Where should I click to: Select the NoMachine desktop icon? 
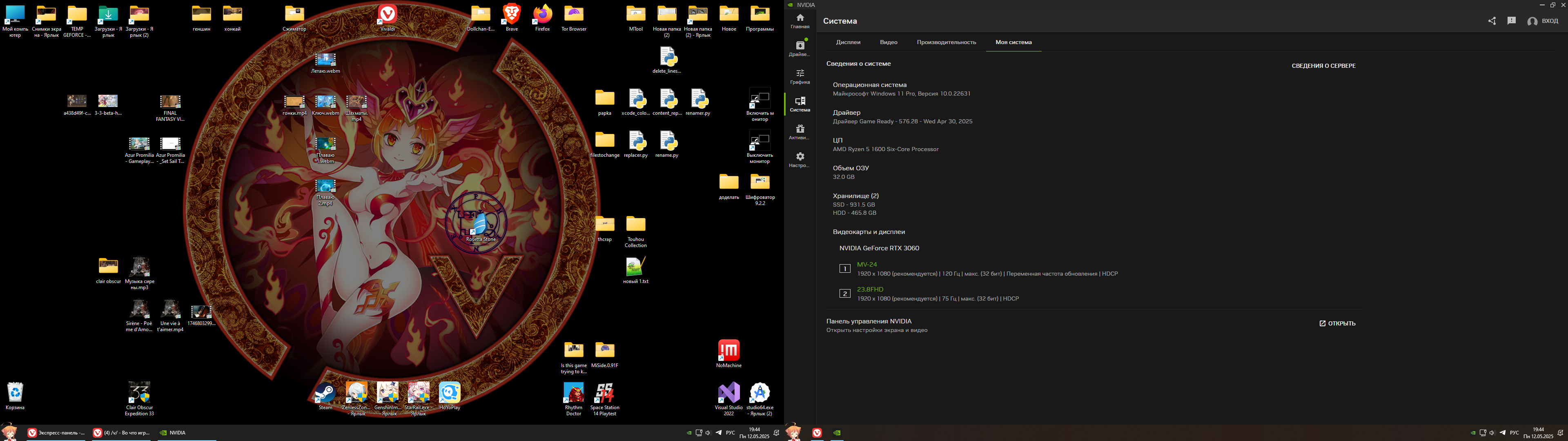click(728, 354)
